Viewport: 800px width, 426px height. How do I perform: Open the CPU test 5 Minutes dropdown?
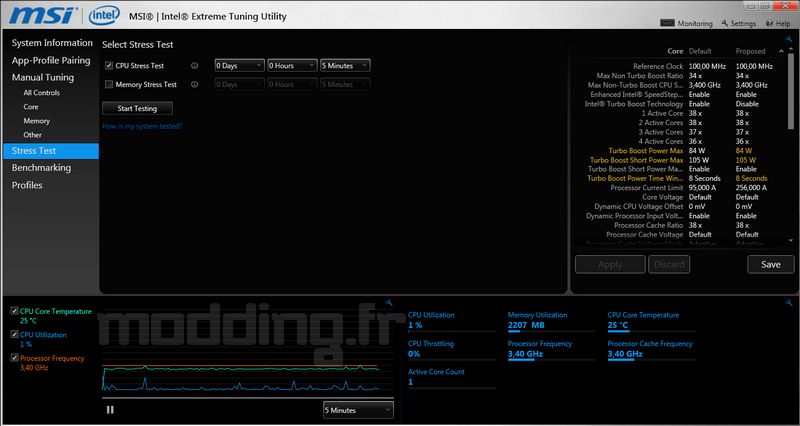tap(345, 66)
